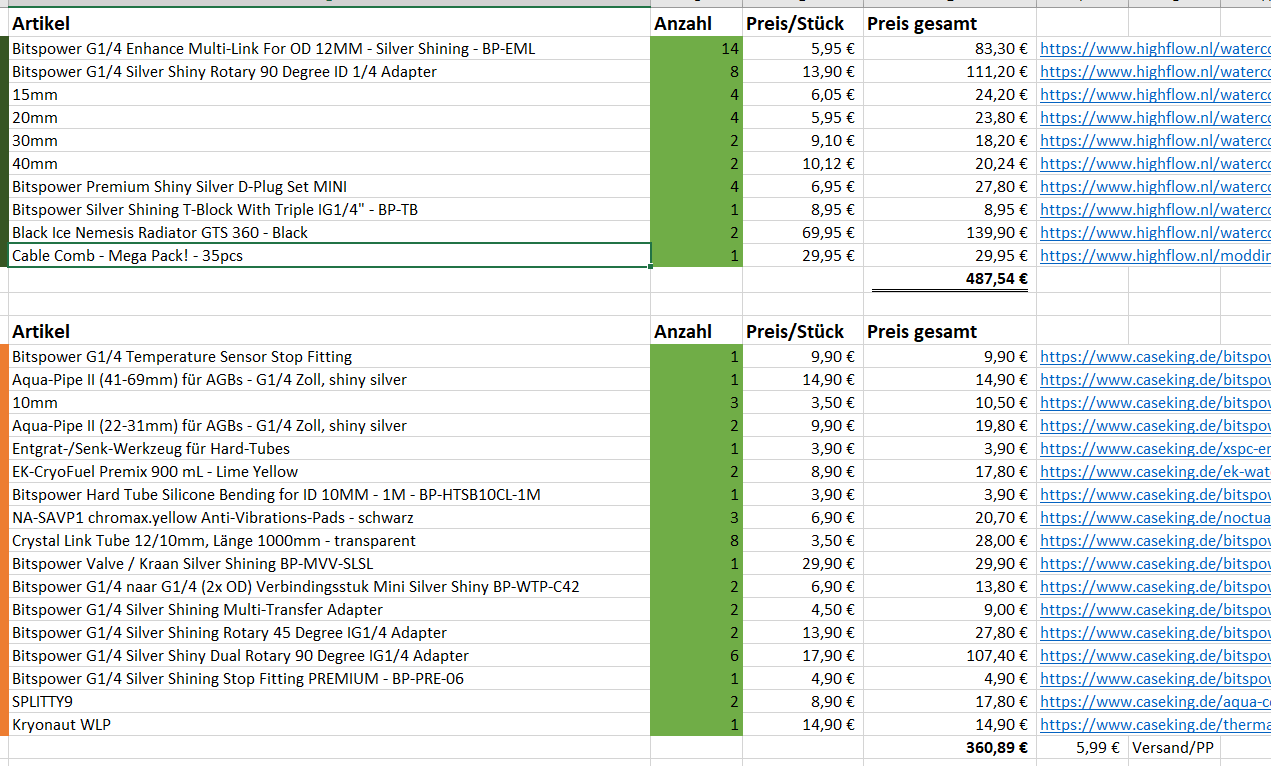Select the total cell '360,89 €'
Viewport: 1271px width, 766px height.
(950, 747)
